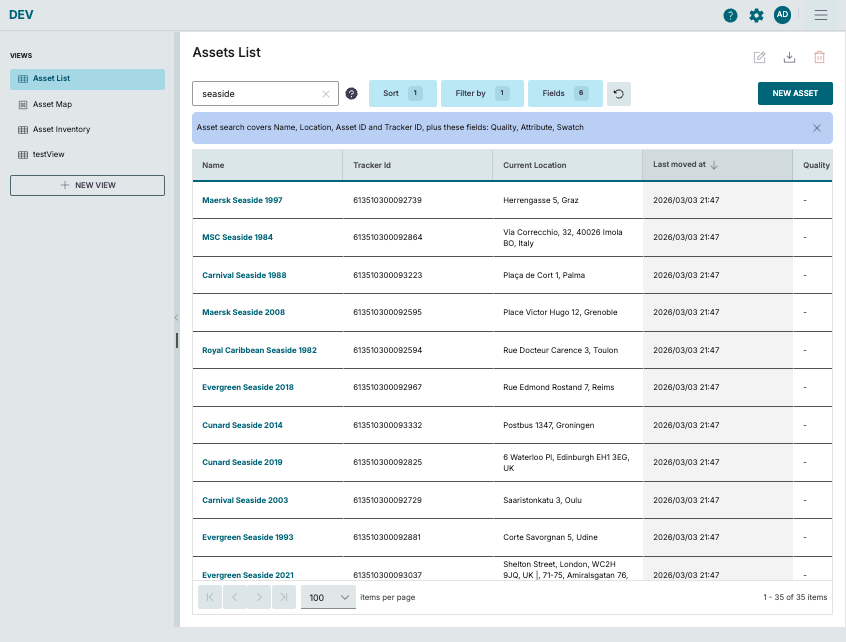Go to last page of results
This screenshot has width=846, height=642.
284,597
